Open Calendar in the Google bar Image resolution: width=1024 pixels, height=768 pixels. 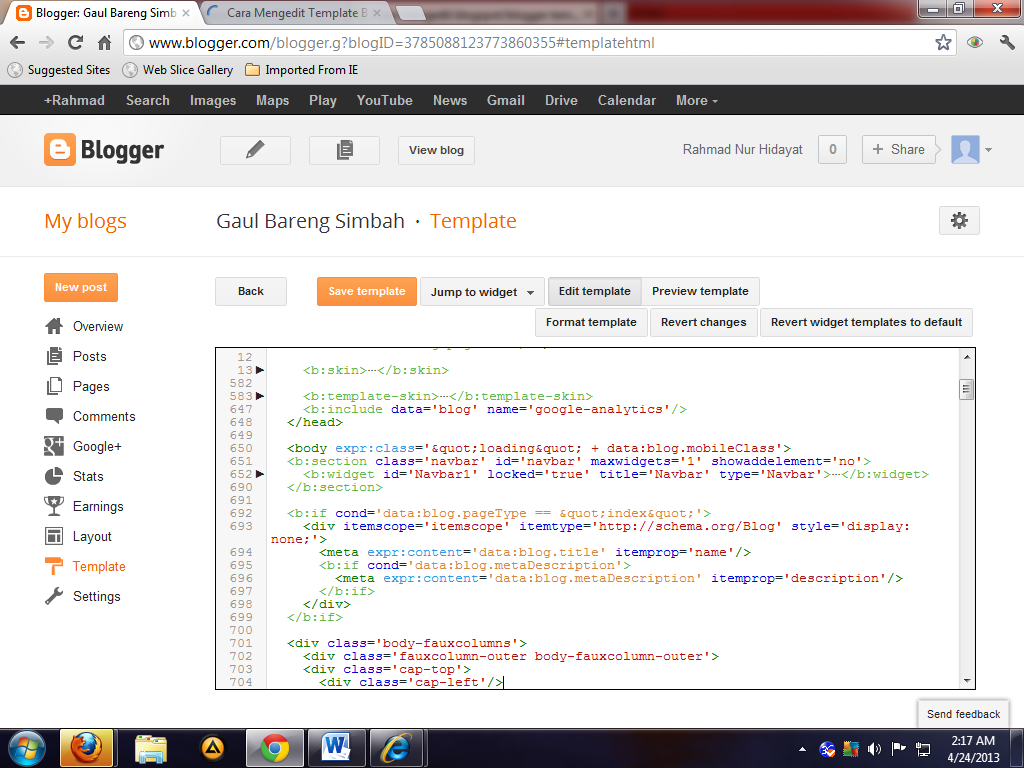pyautogui.click(x=627, y=101)
